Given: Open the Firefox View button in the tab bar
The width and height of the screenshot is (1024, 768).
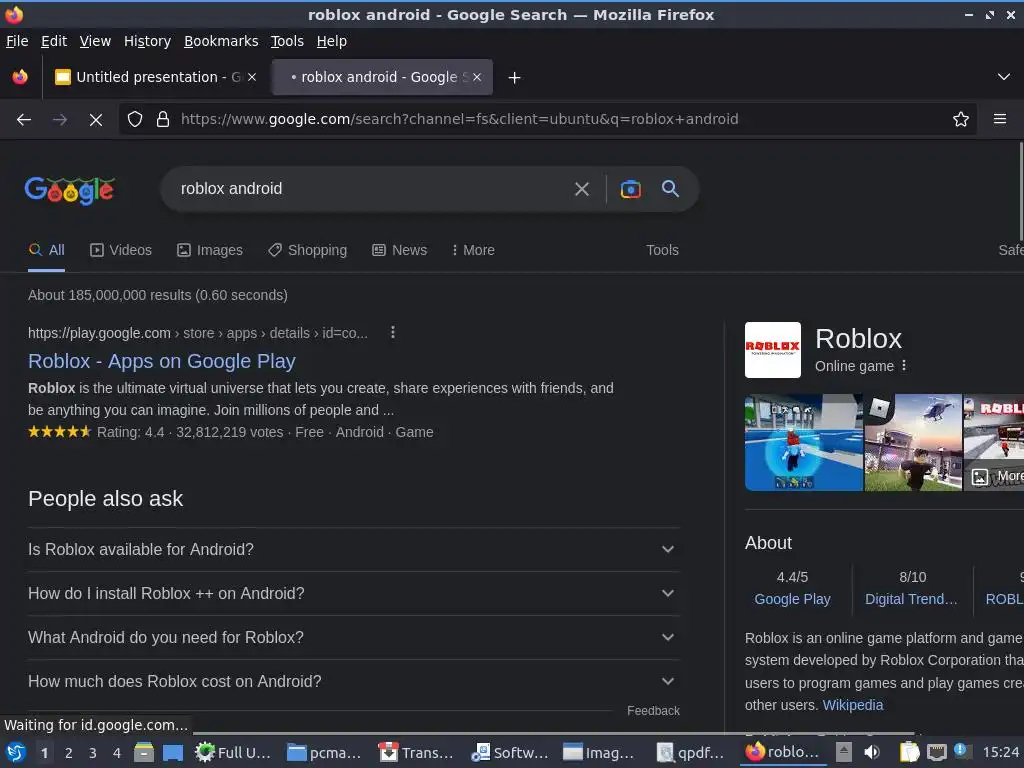Looking at the screenshot, I should click(x=20, y=77).
